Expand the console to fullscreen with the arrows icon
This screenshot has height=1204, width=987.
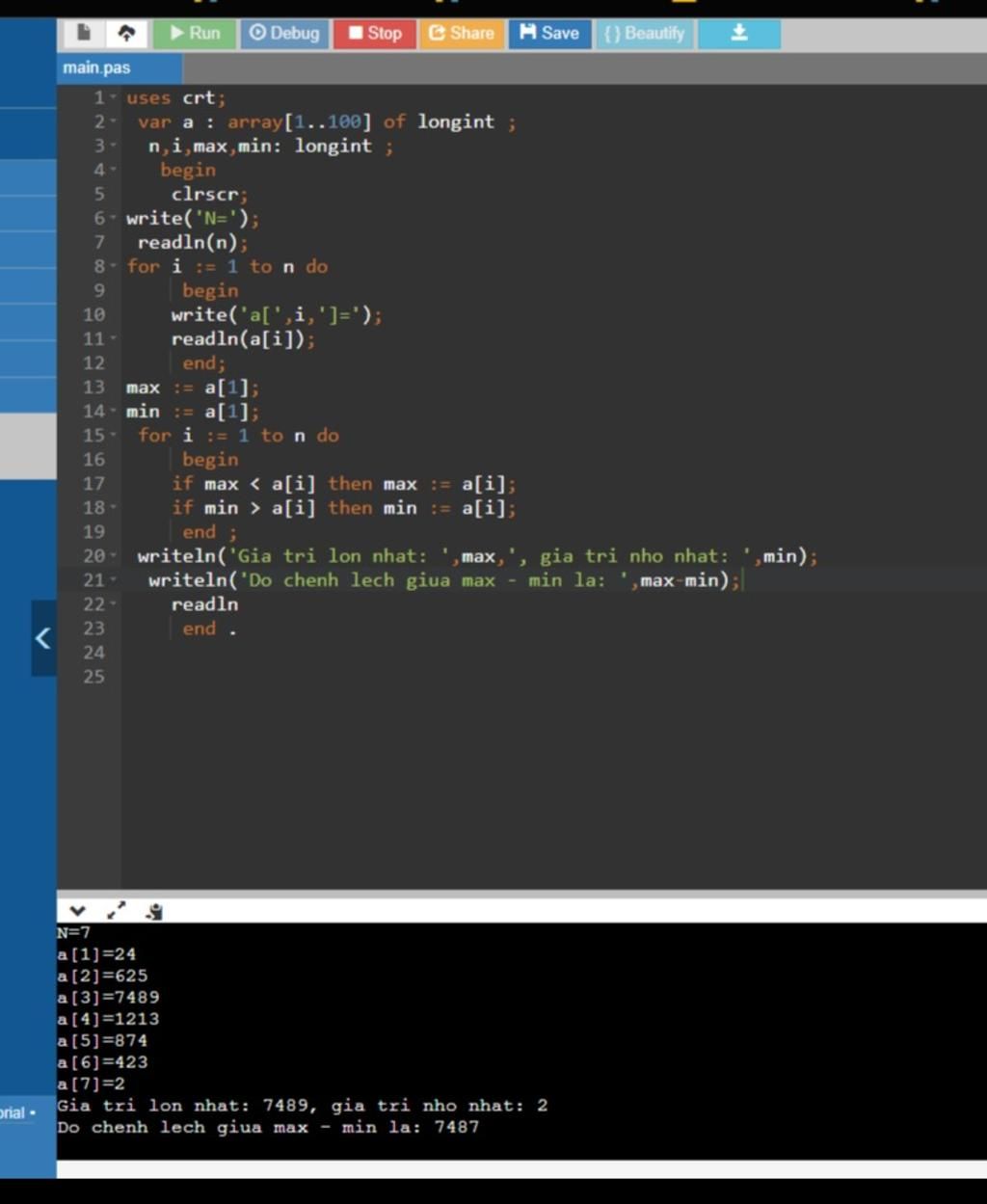117,911
